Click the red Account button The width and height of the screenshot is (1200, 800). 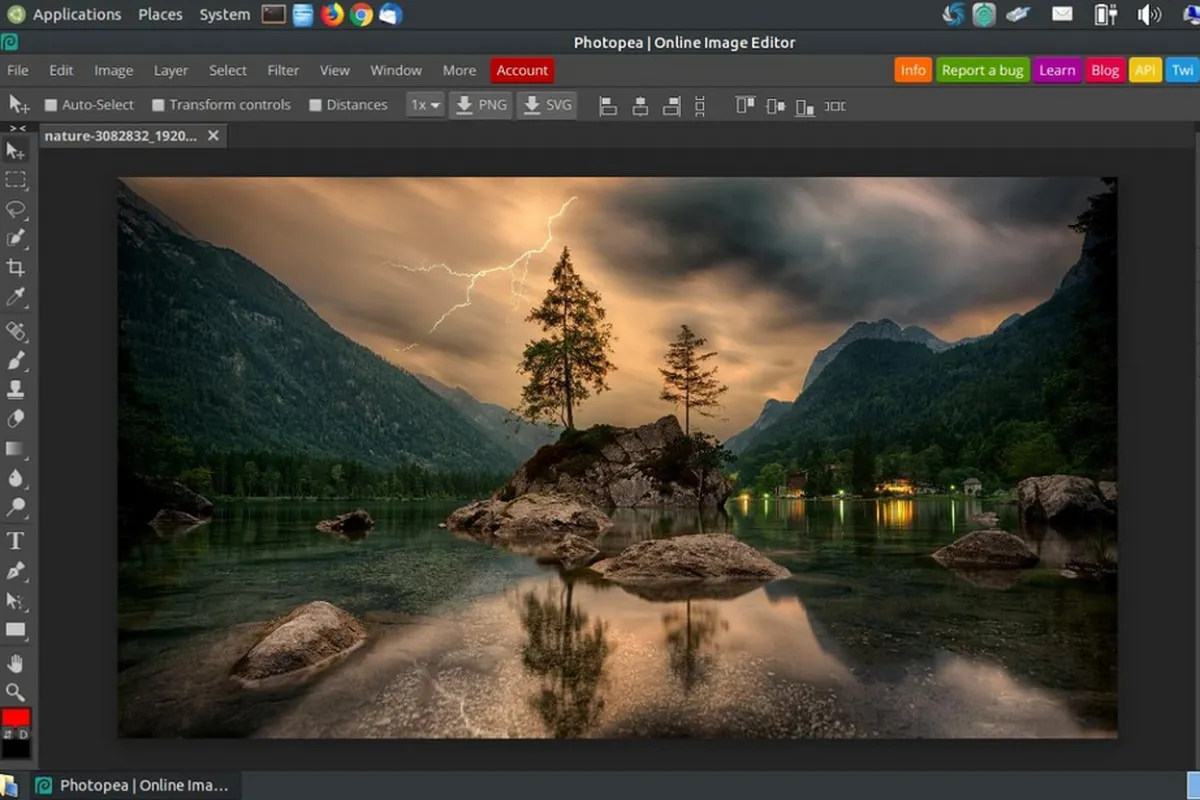pyautogui.click(x=522, y=70)
